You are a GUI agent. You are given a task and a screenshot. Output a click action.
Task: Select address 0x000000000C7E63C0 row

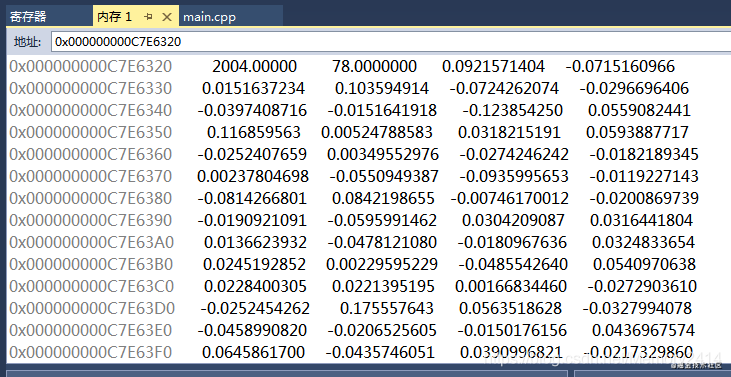91,286
